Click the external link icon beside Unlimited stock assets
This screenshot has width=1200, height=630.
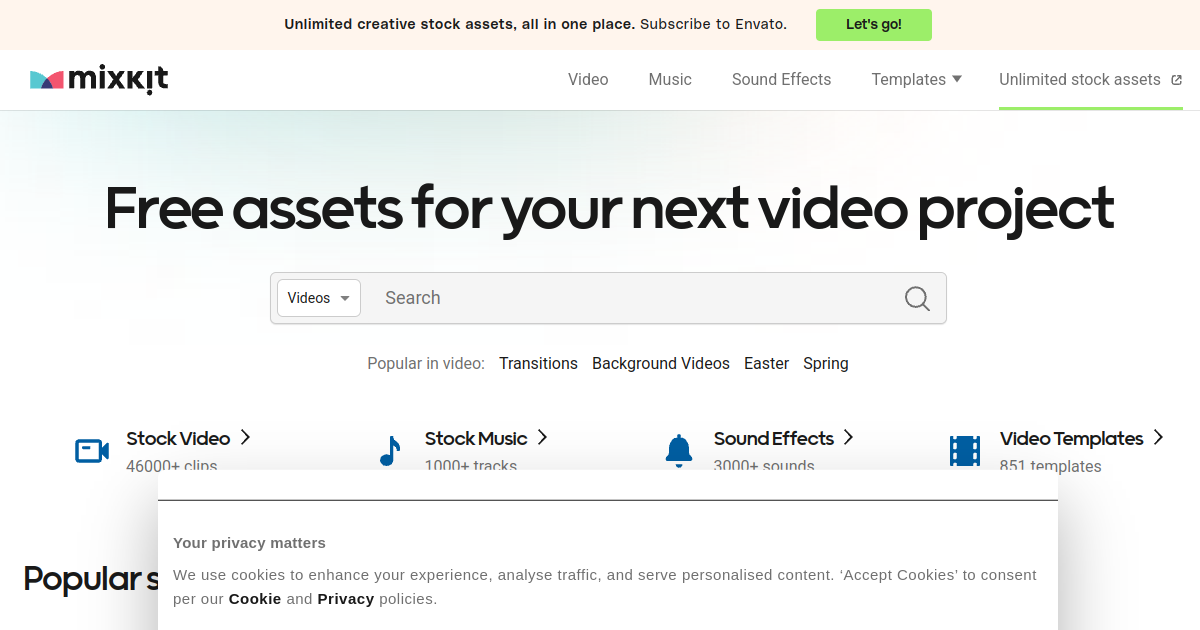(x=1176, y=80)
